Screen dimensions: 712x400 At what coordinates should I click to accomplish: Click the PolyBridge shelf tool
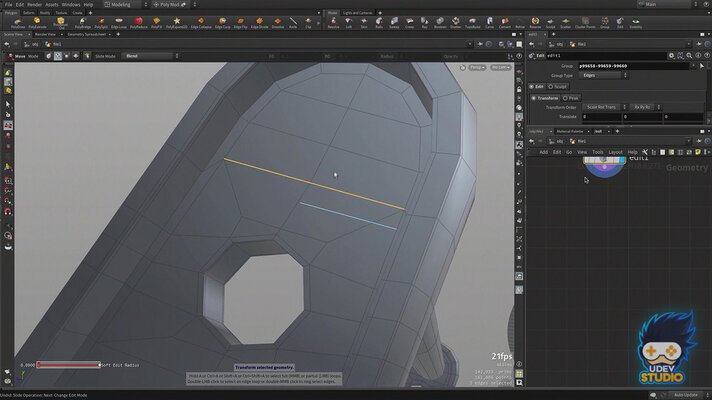point(85,20)
